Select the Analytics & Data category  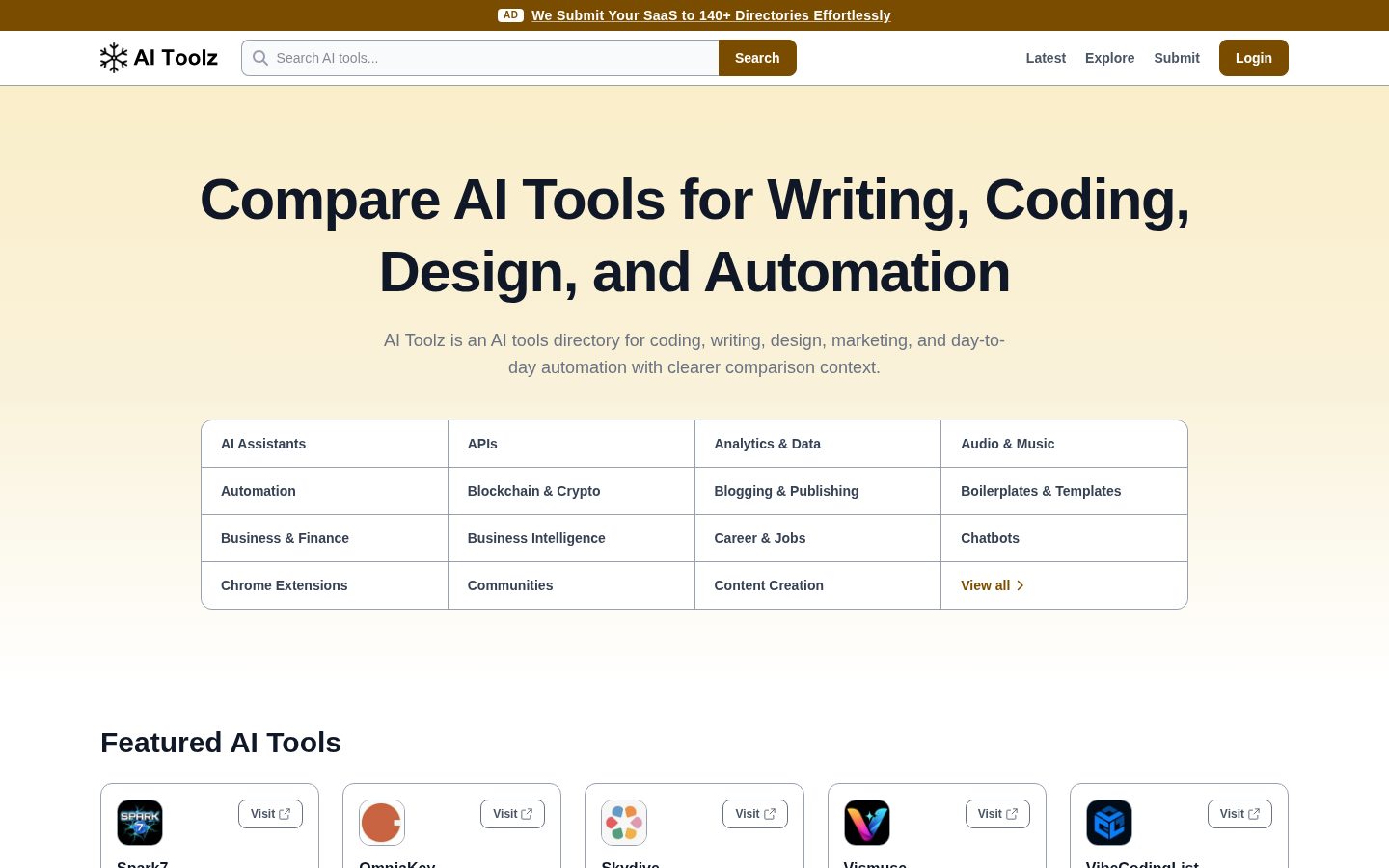818,444
